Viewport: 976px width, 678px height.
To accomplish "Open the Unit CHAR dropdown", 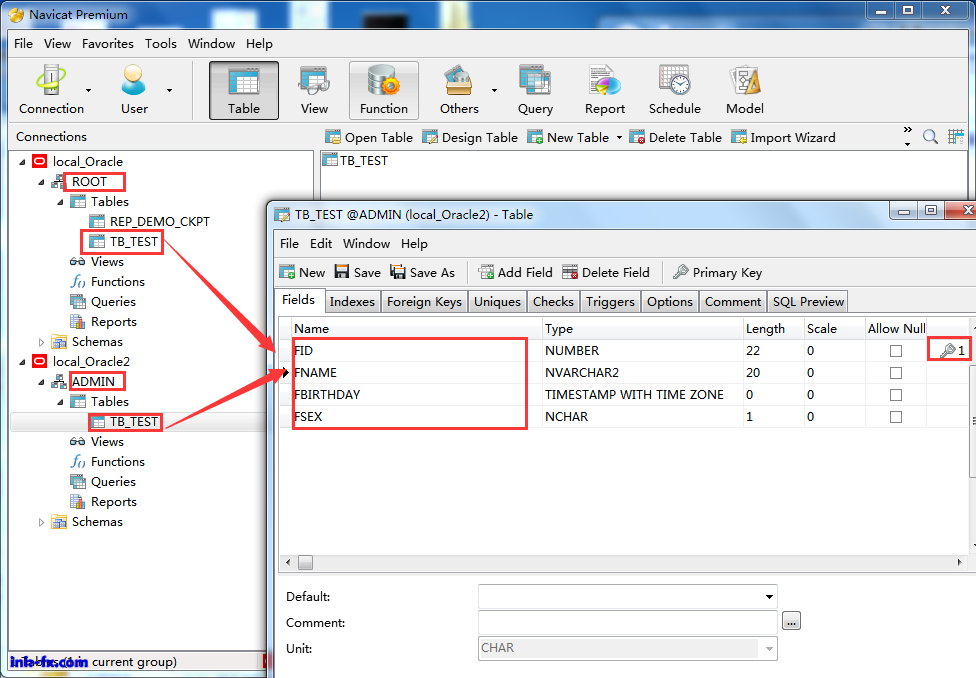I will pyautogui.click(x=769, y=649).
